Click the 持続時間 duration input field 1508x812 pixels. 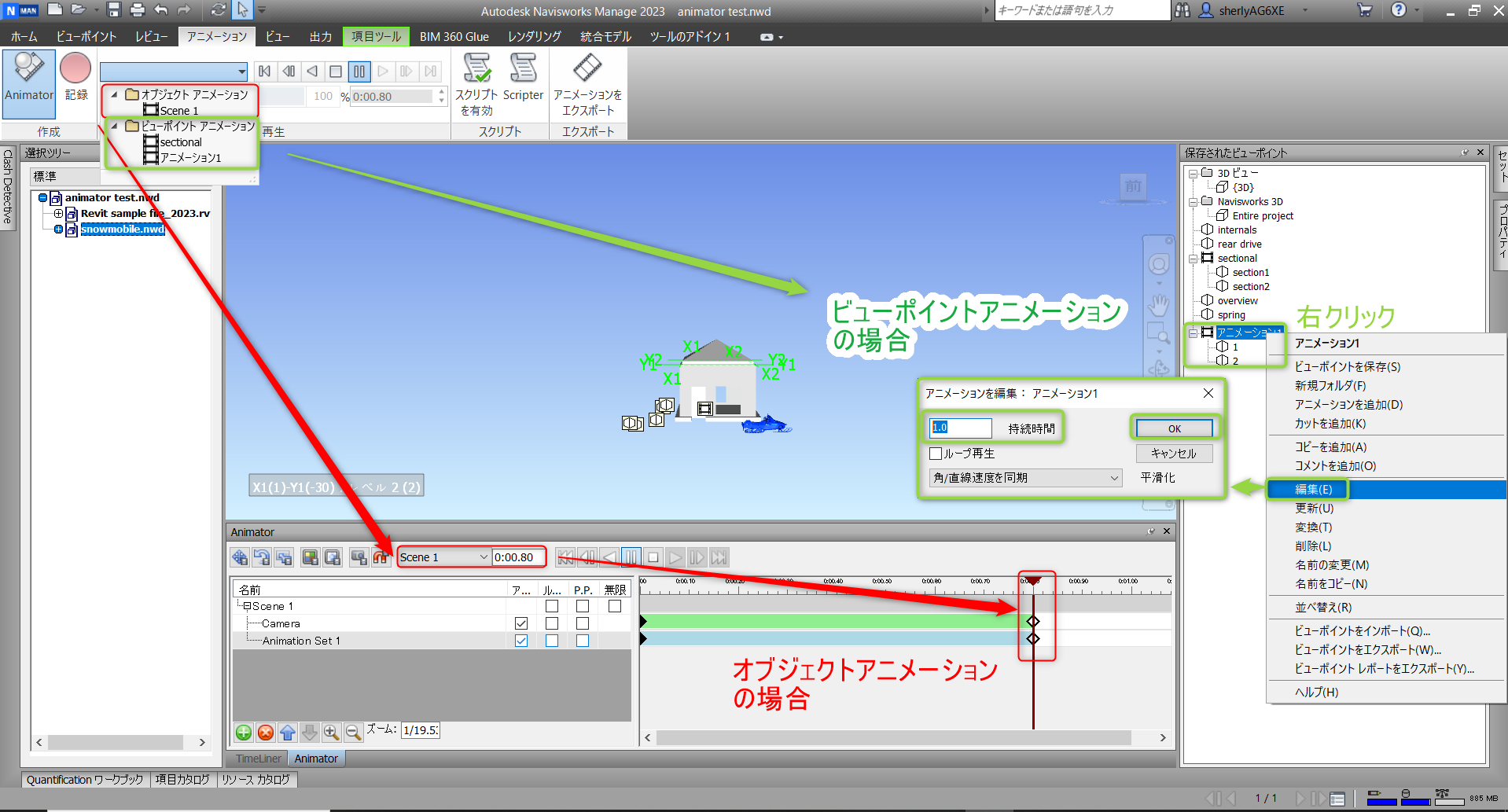[x=961, y=428]
